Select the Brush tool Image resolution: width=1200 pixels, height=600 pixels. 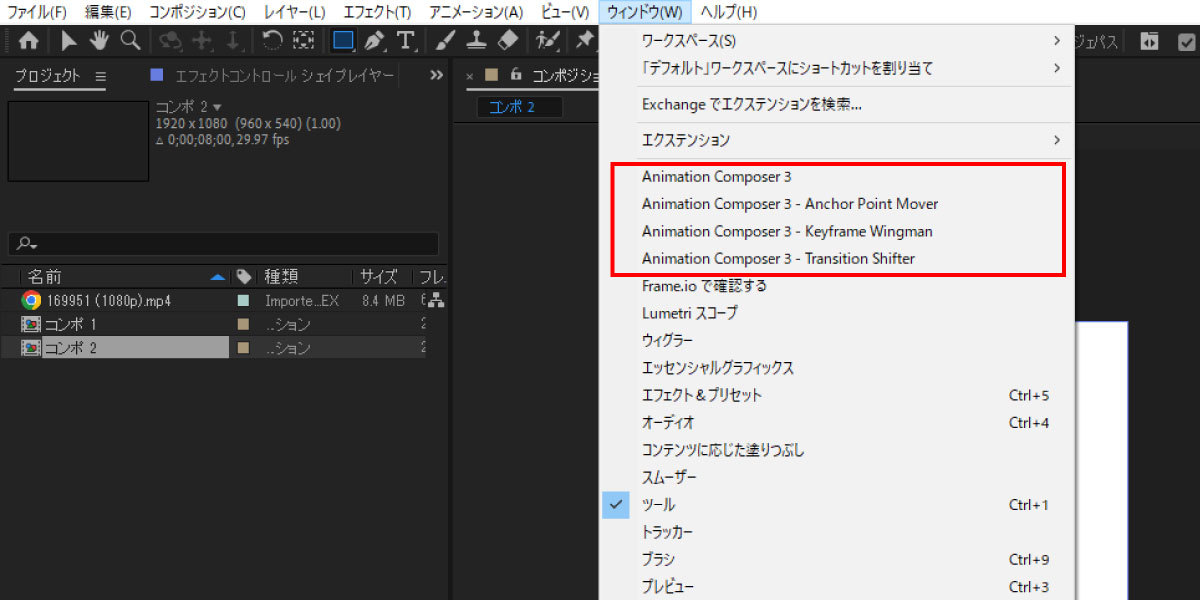[446, 41]
